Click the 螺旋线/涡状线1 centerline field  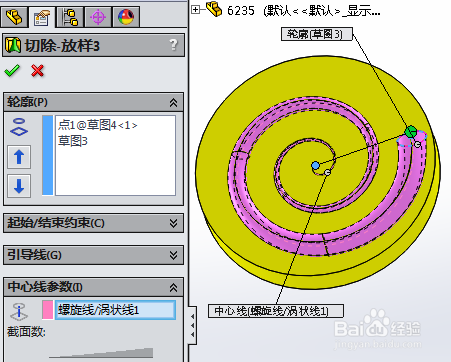115,310
